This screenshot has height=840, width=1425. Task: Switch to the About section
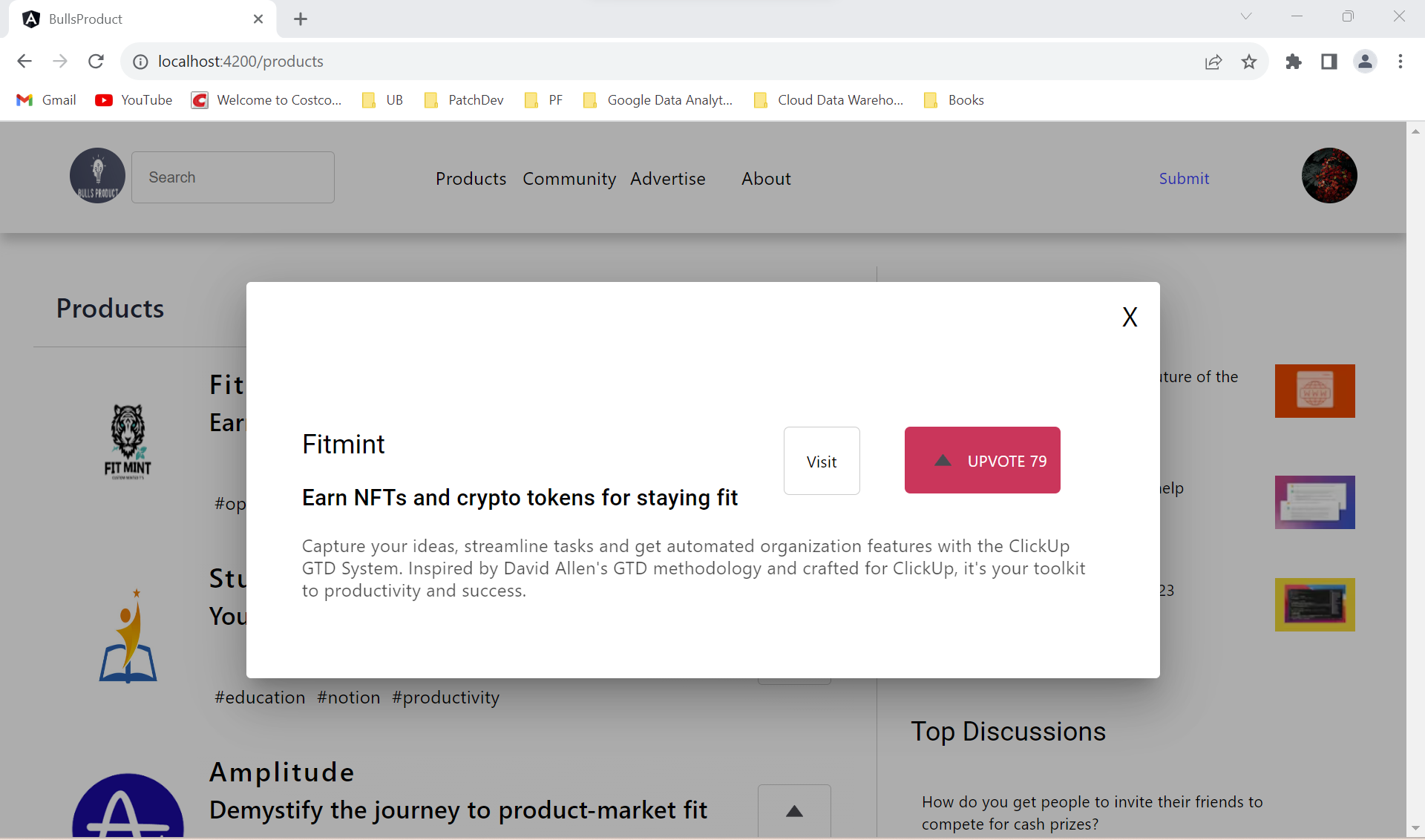pos(766,178)
